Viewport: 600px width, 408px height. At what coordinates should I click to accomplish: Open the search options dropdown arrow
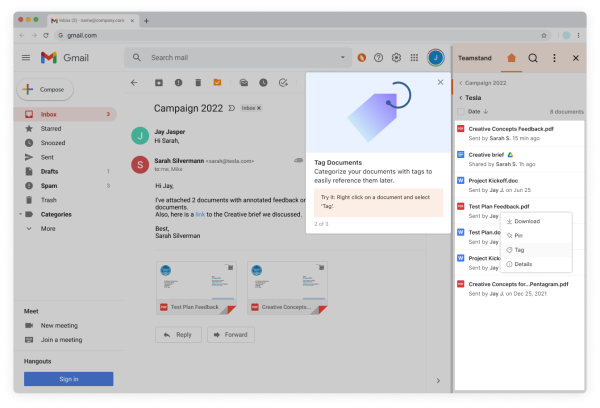(x=342, y=57)
